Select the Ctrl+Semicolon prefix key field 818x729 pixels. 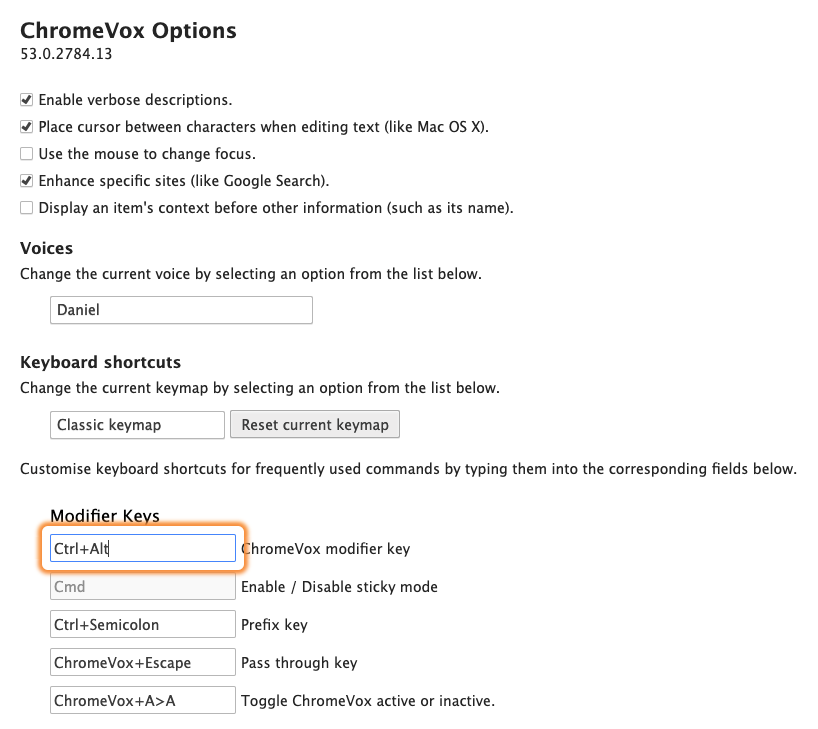142,624
